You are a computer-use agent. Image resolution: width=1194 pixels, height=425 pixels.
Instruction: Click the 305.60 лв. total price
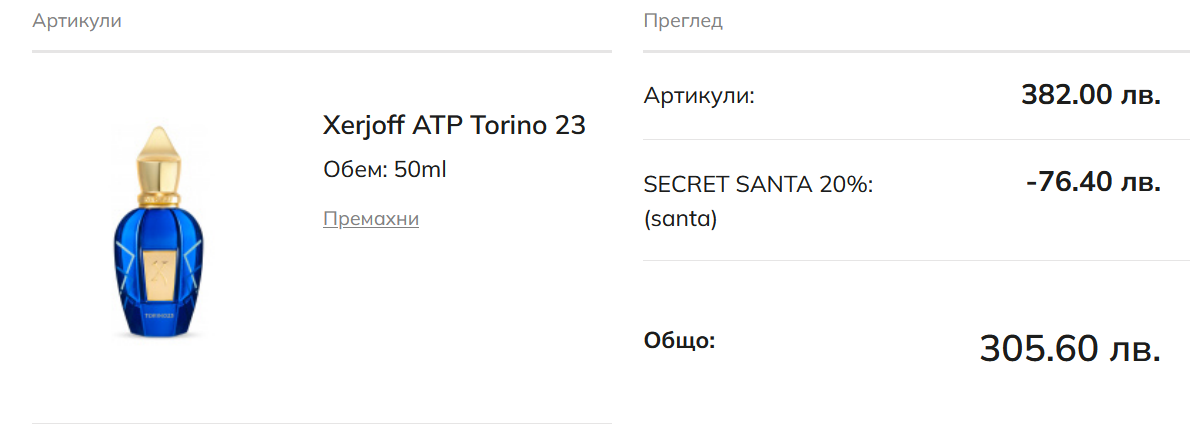coord(1069,349)
